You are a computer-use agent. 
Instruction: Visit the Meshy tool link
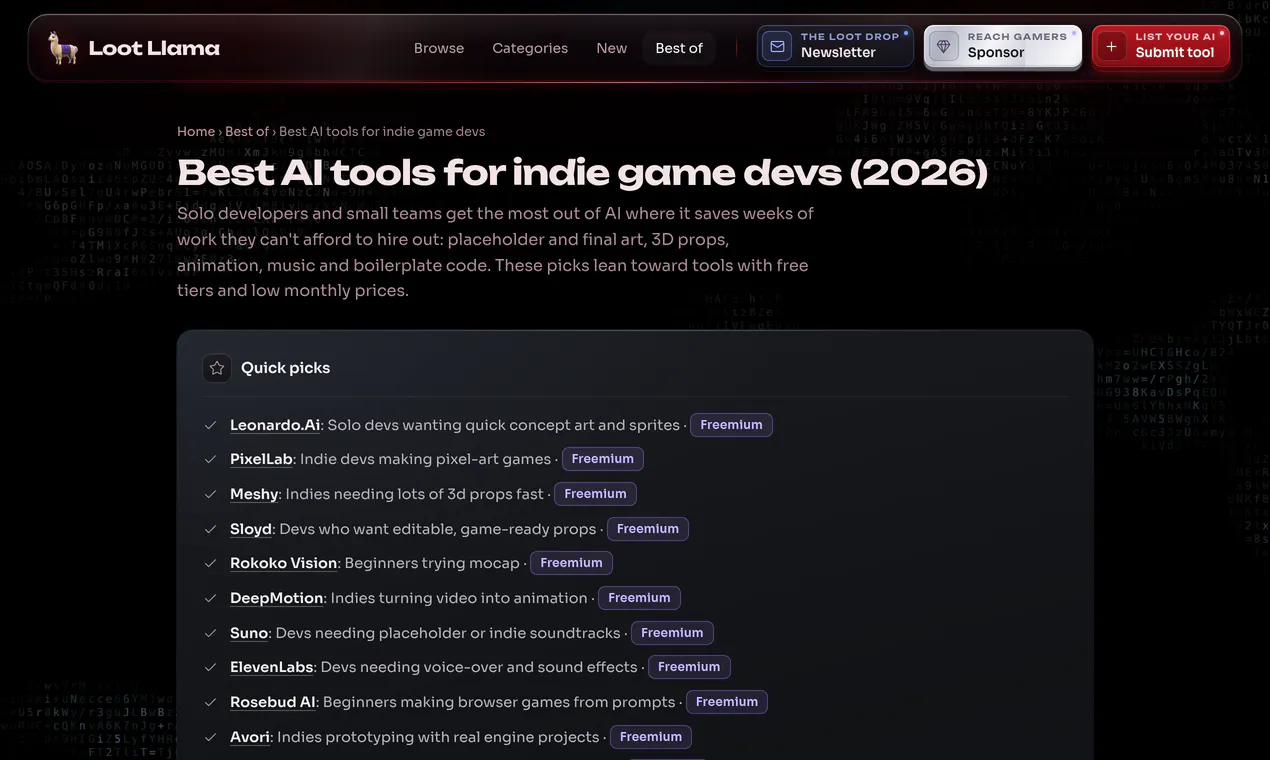coord(254,494)
